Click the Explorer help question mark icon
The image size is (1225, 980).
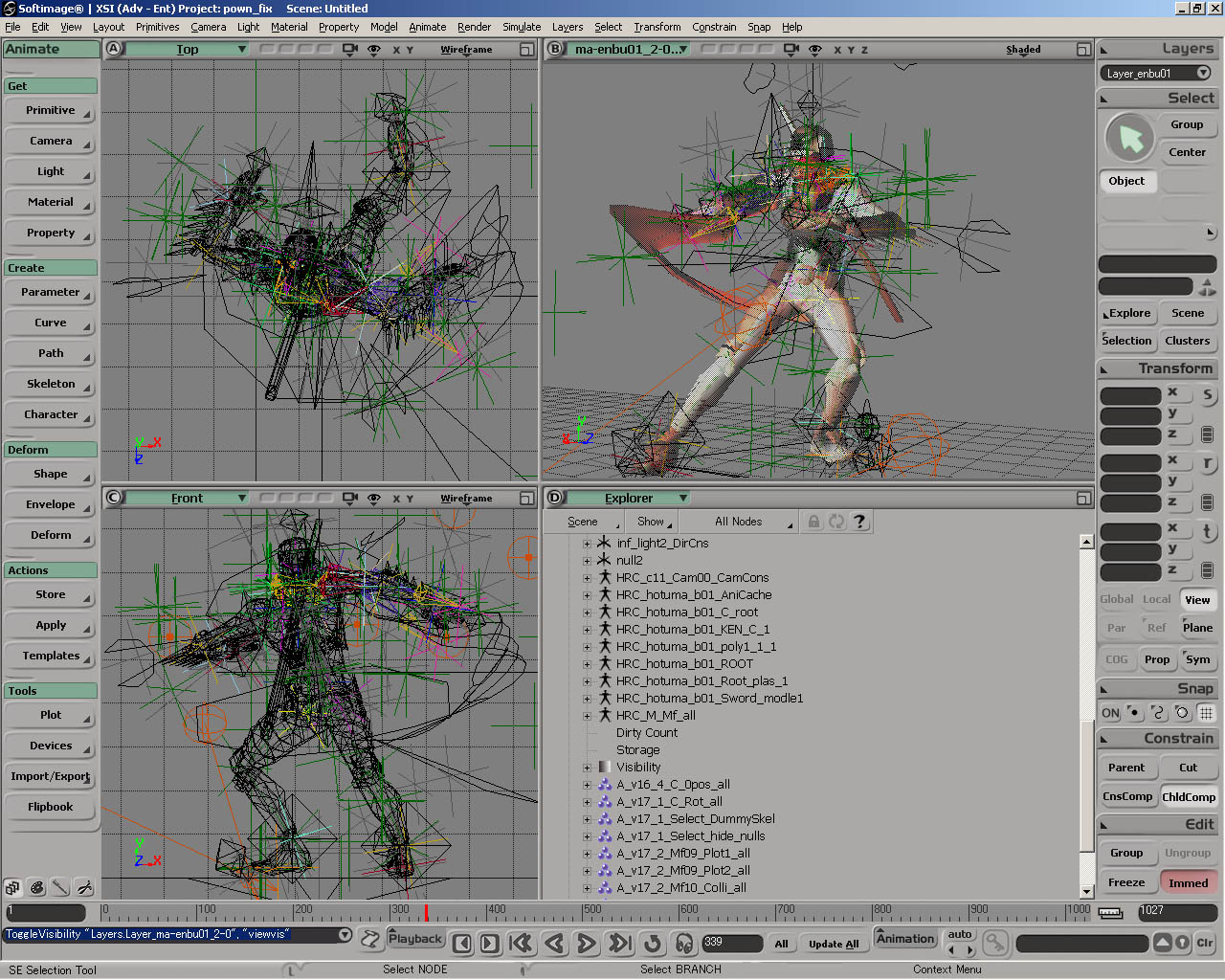pyautogui.click(x=859, y=522)
